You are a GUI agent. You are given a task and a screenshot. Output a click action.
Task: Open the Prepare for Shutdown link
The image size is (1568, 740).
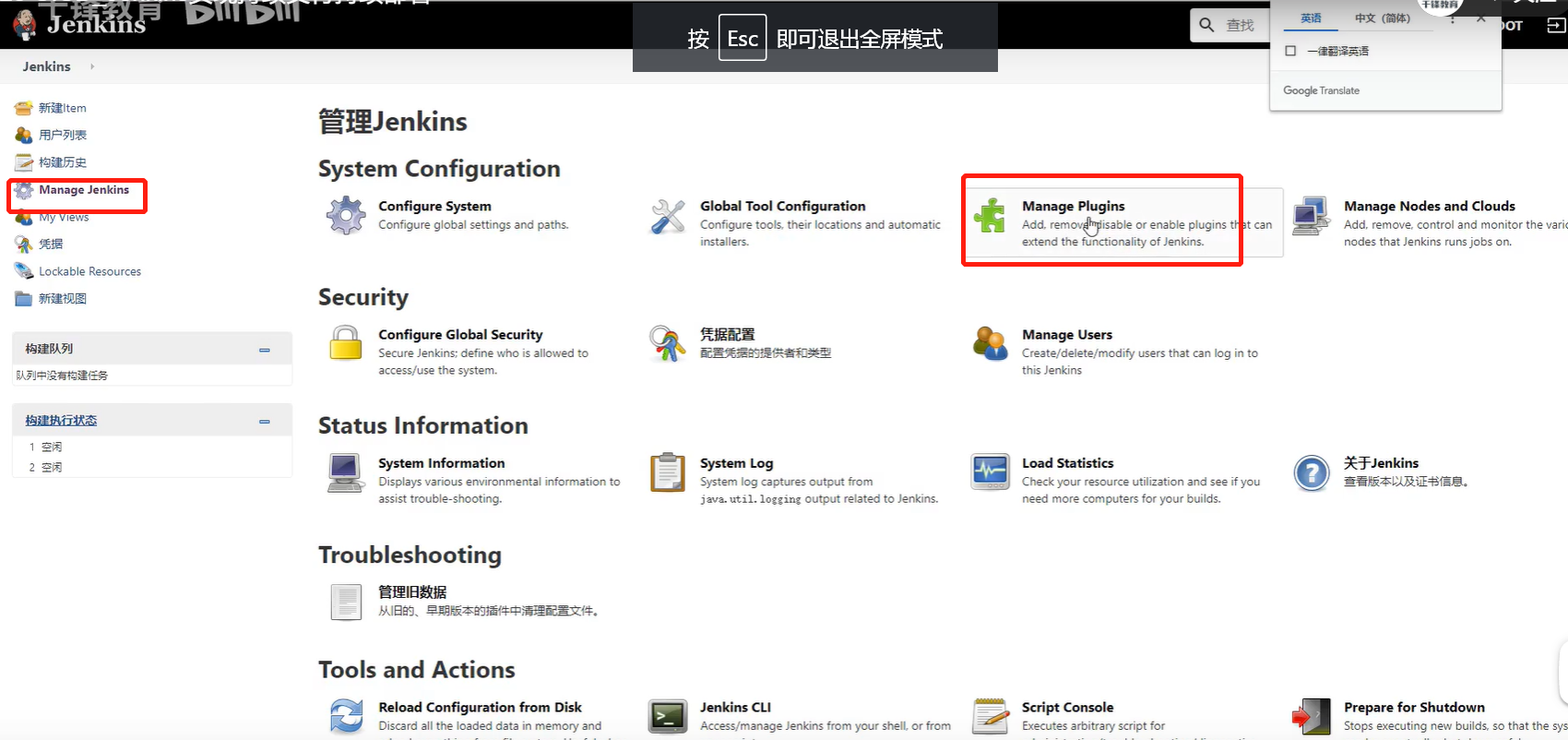click(1414, 707)
